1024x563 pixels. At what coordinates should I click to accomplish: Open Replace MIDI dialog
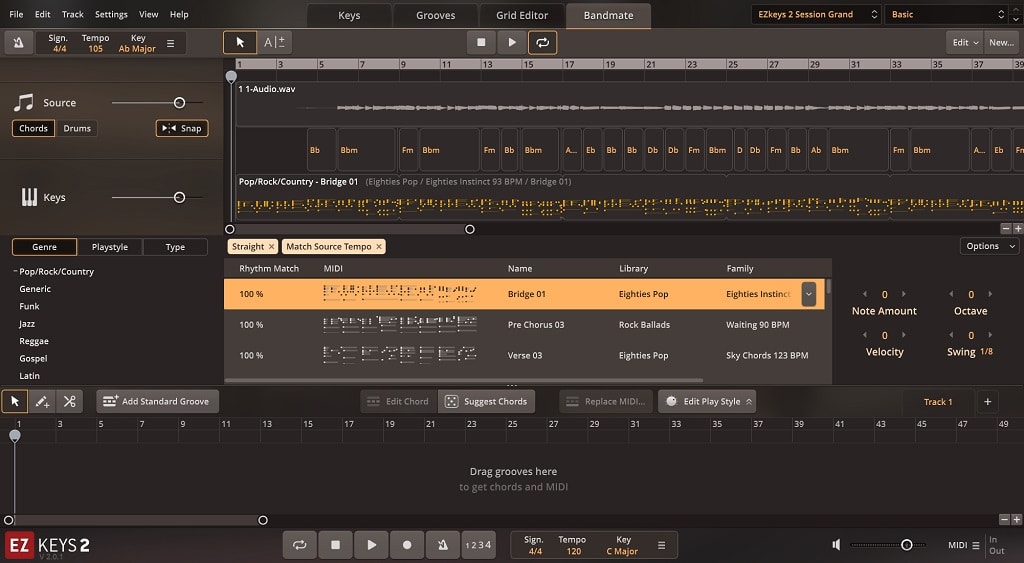point(607,402)
